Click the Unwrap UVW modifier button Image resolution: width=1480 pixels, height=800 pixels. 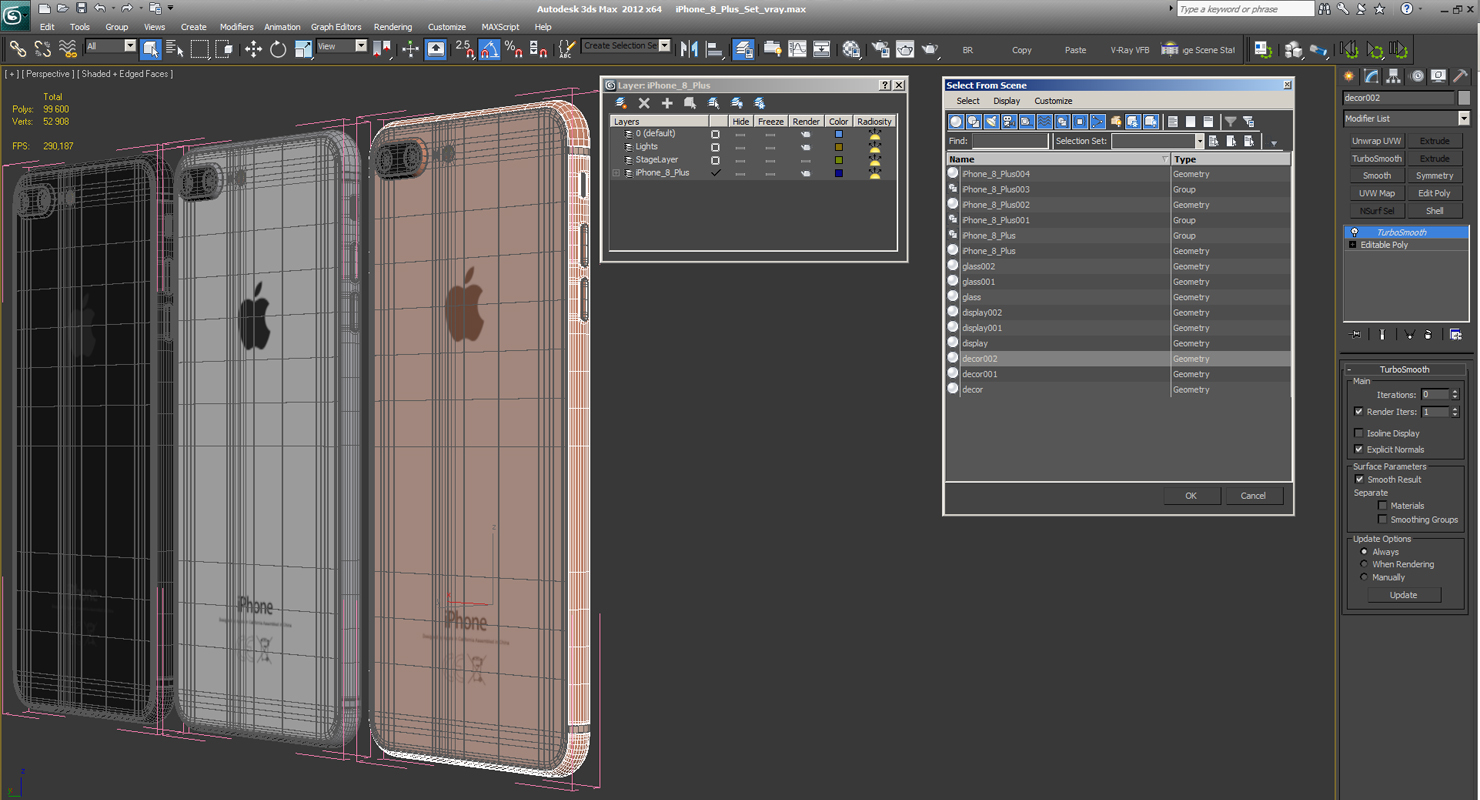coord(1377,141)
